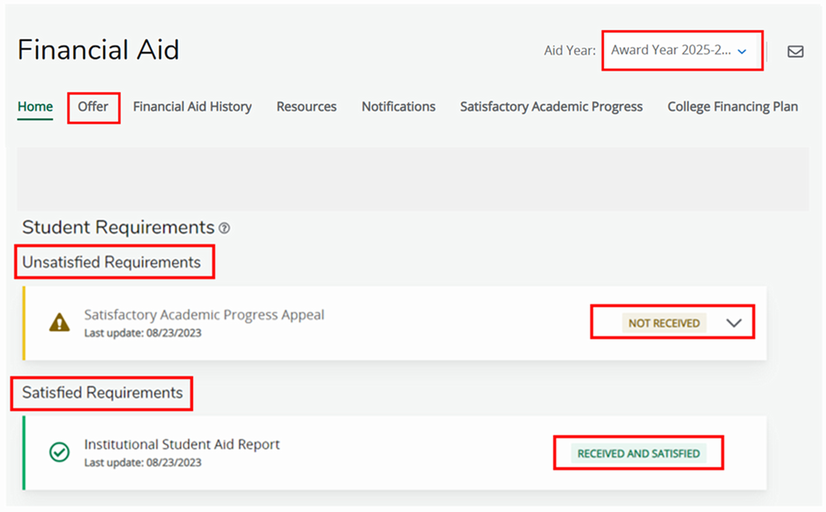Select Institutional Student Aid Report requirement title

182,444
